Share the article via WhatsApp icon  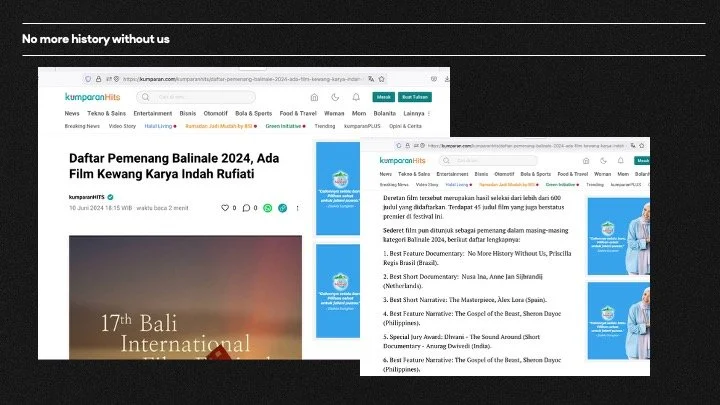pyautogui.click(x=268, y=208)
